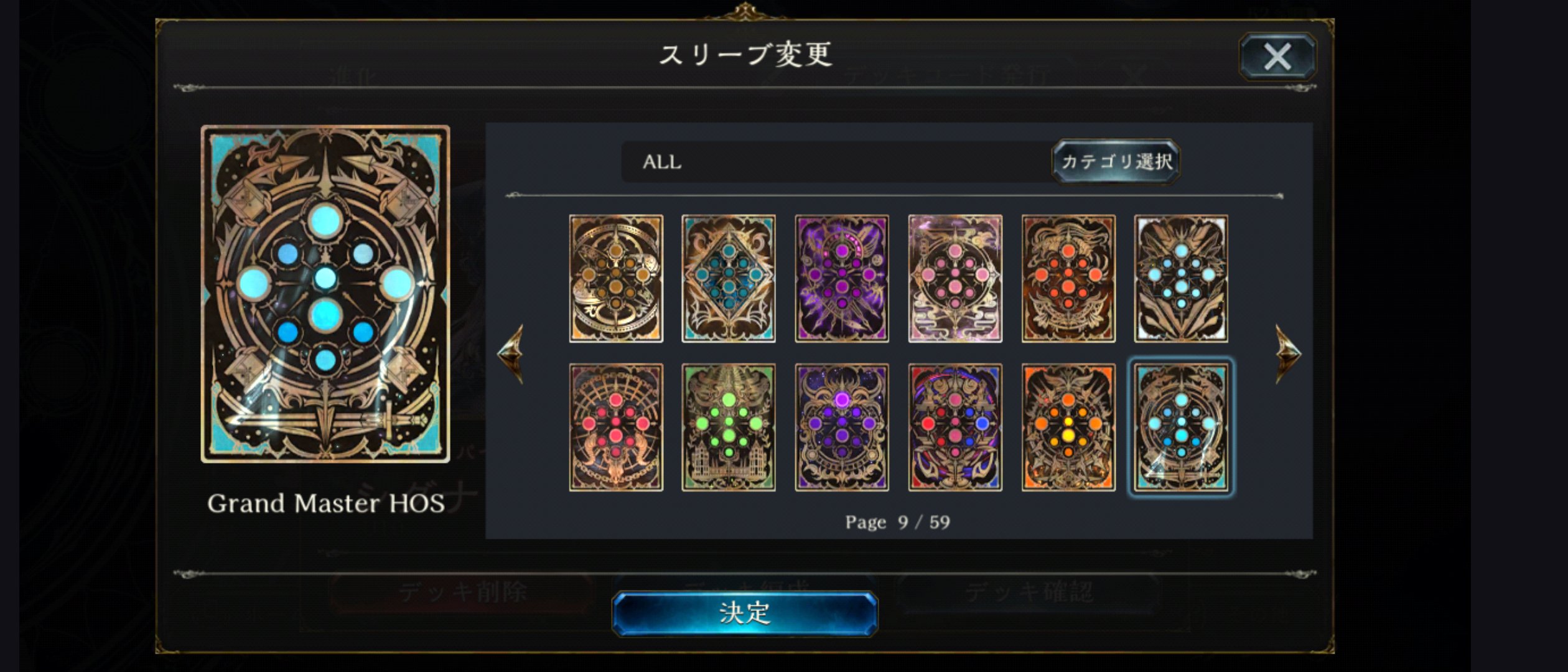Screen dimensions: 1568x672
Task: Confirm with the 決定 button
Action: pyautogui.click(x=745, y=614)
